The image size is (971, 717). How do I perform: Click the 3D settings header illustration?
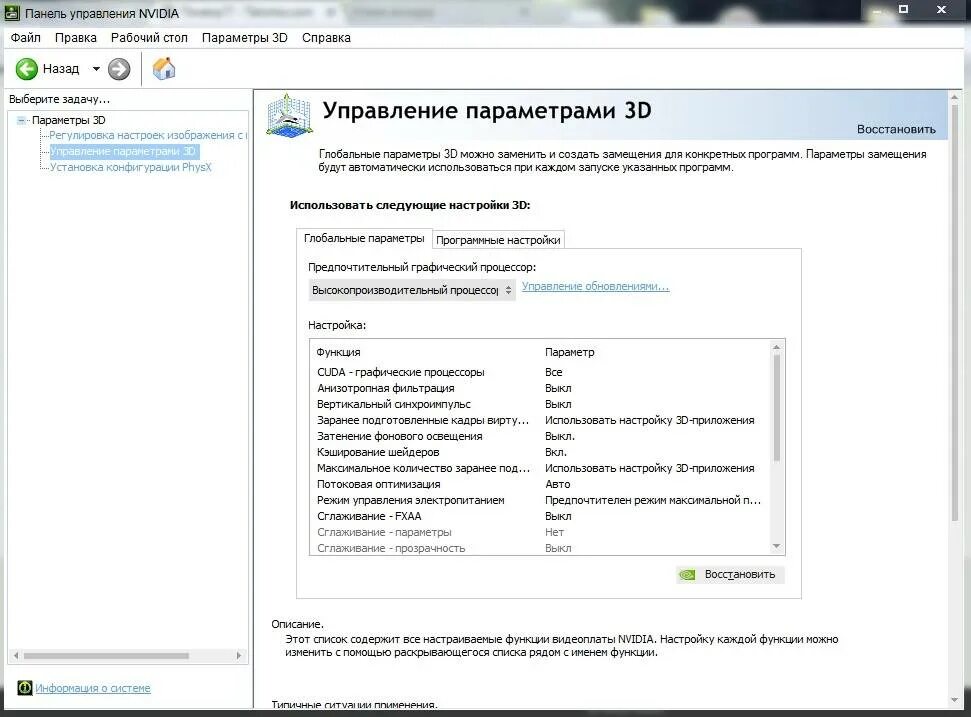pyautogui.click(x=289, y=115)
